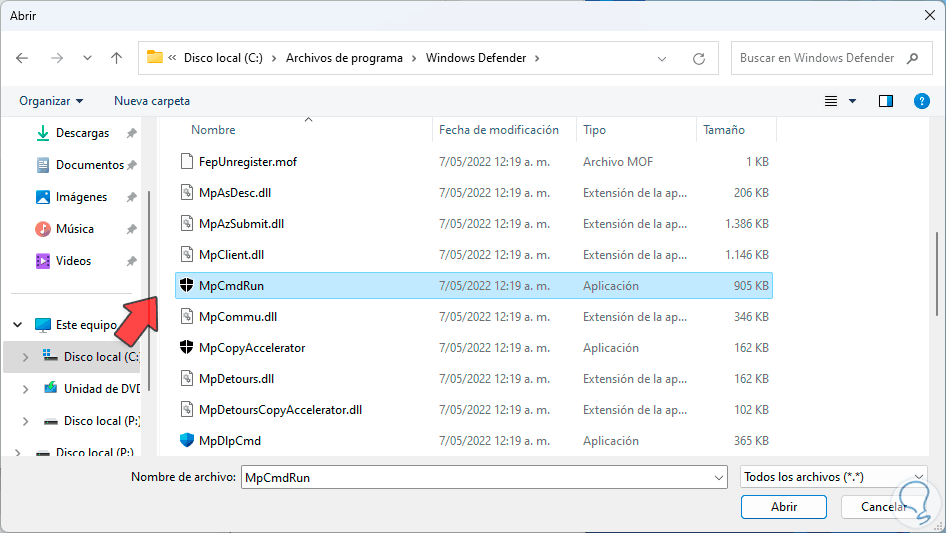The image size is (946, 533).
Task: Change the view layout icon
Action: 831,101
